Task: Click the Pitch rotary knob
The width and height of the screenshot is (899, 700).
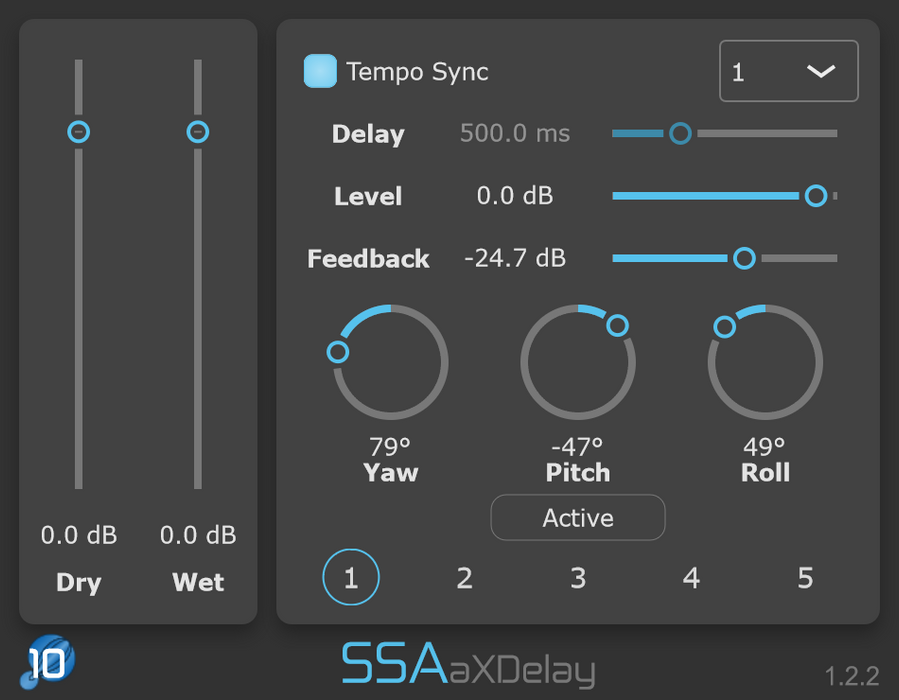Action: coord(578,362)
